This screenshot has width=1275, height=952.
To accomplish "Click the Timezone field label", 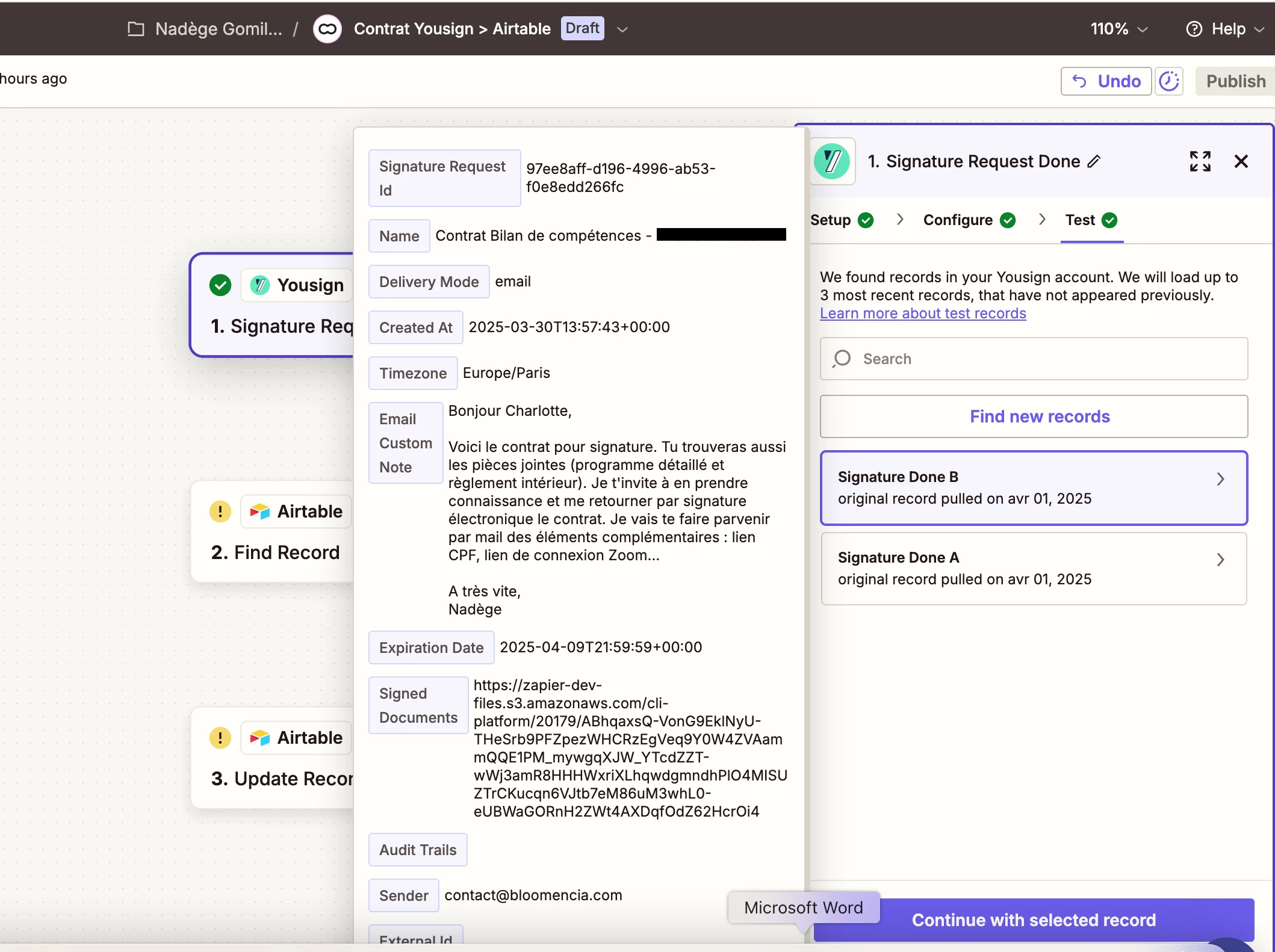I will pyautogui.click(x=413, y=373).
